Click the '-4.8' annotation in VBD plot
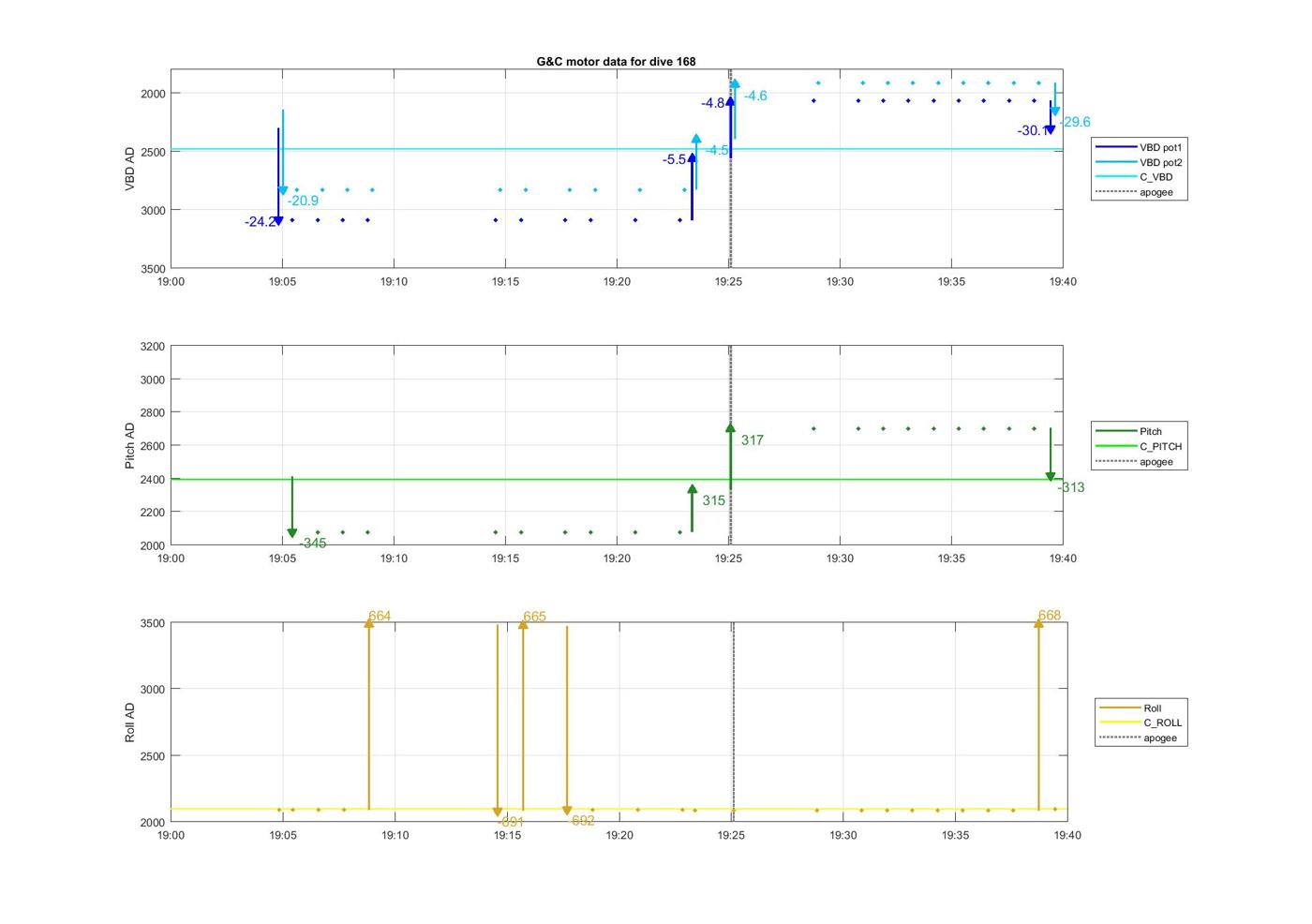Image resolution: width=1312 pixels, height=924 pixels. (x=713, y=103)
